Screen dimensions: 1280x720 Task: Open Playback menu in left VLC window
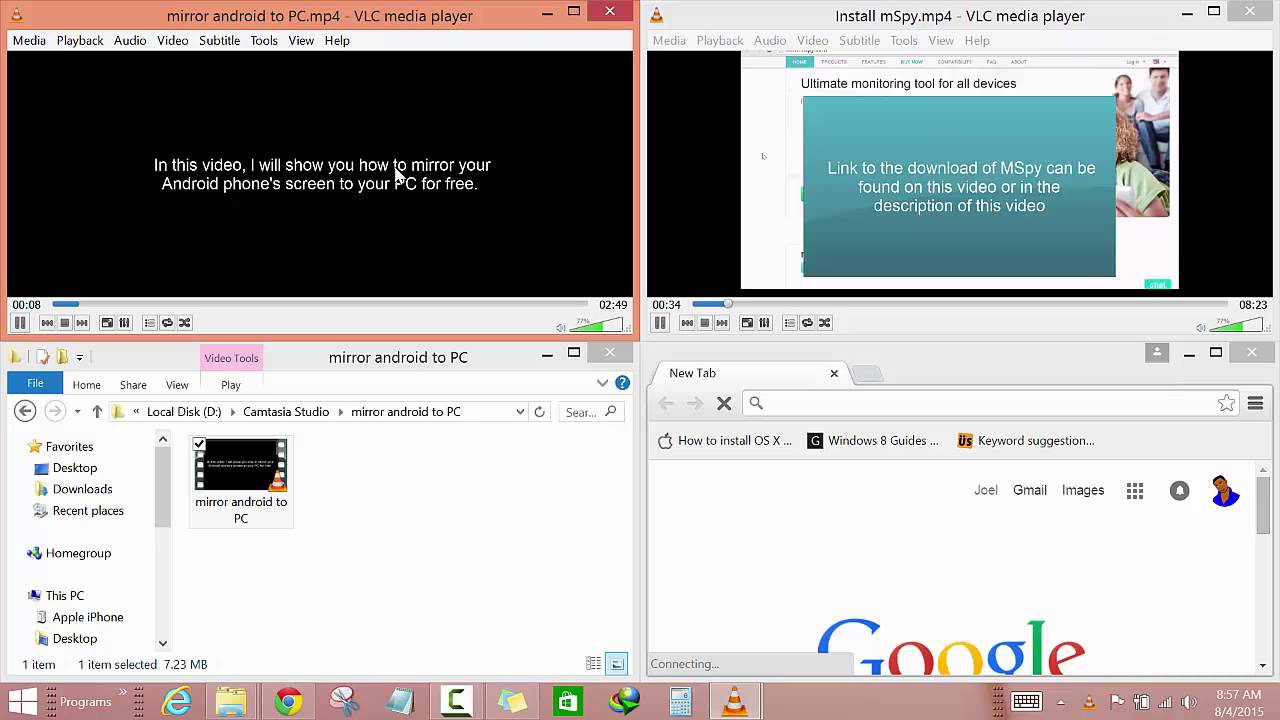coord(80,41)
